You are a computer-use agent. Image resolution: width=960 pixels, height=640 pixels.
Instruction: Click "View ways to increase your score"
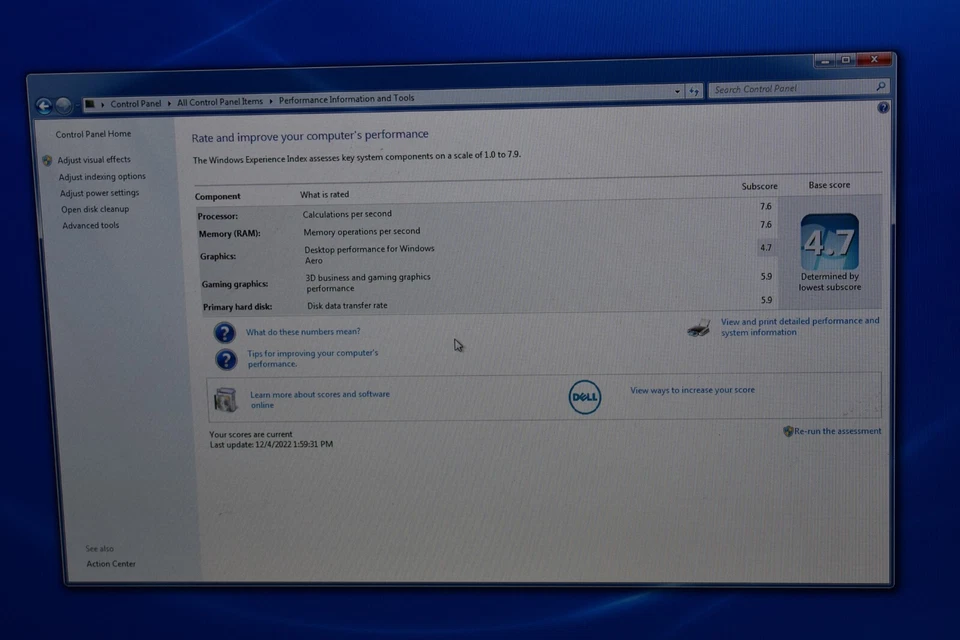click(x=691, y=389)
